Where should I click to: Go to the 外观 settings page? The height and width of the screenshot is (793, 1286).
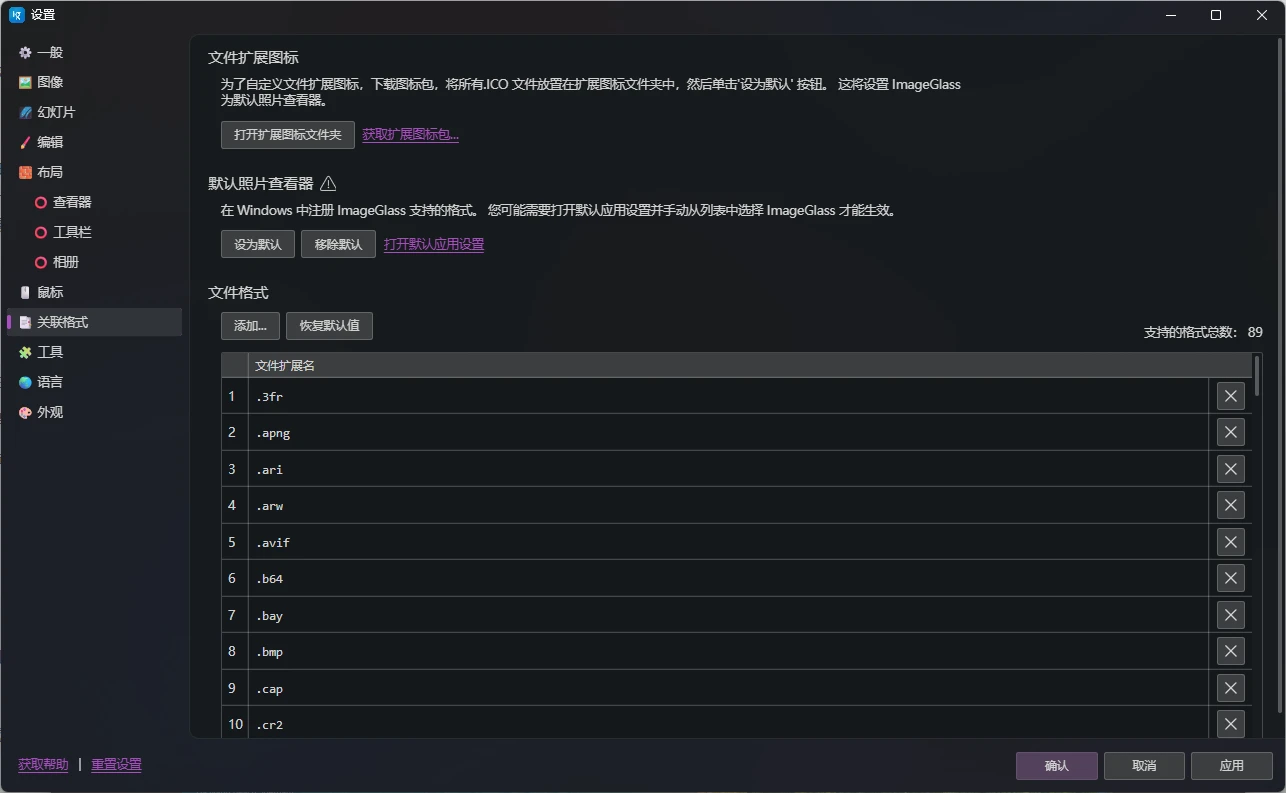point(94,412)
